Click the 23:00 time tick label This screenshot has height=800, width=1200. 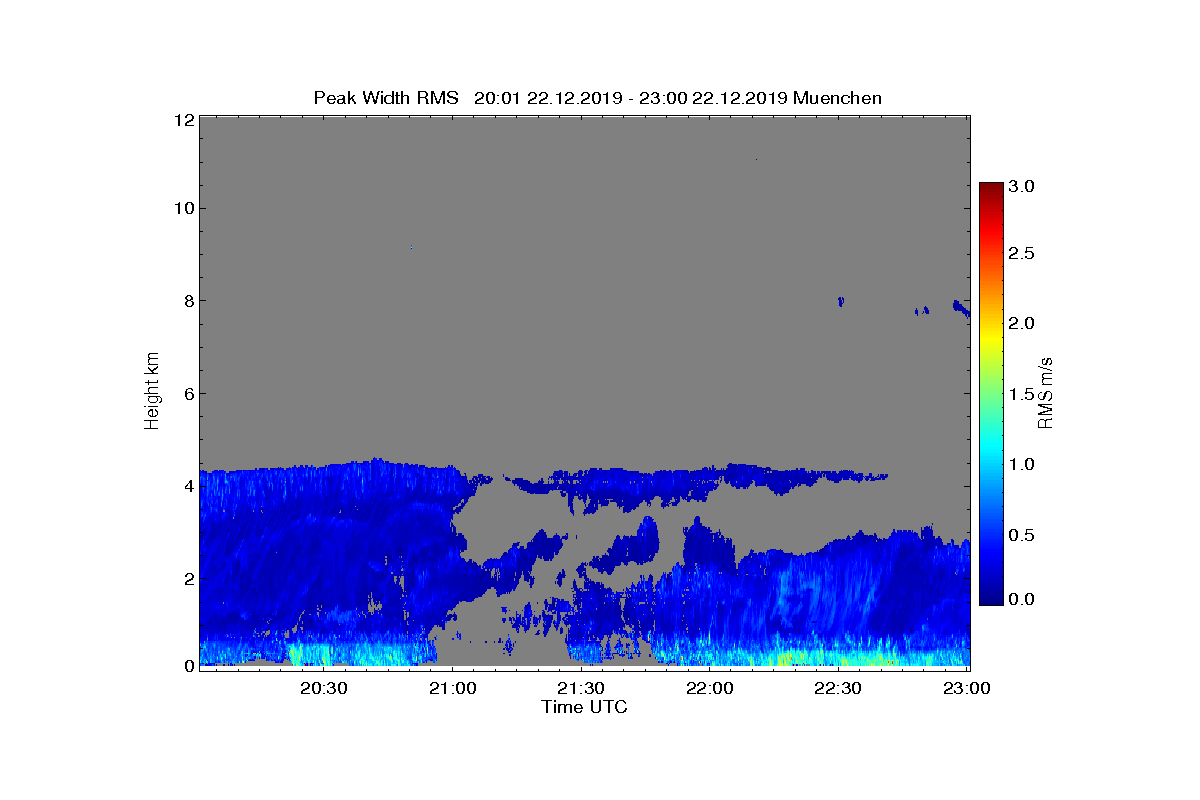(966, 688)
